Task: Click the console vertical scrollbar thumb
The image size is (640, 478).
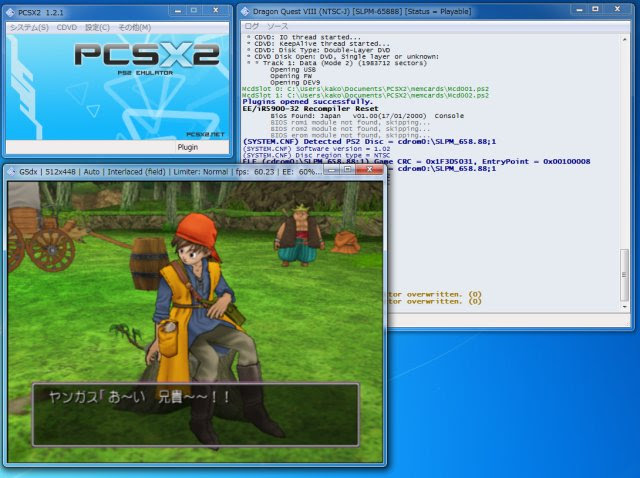Action: pos(624,274)
